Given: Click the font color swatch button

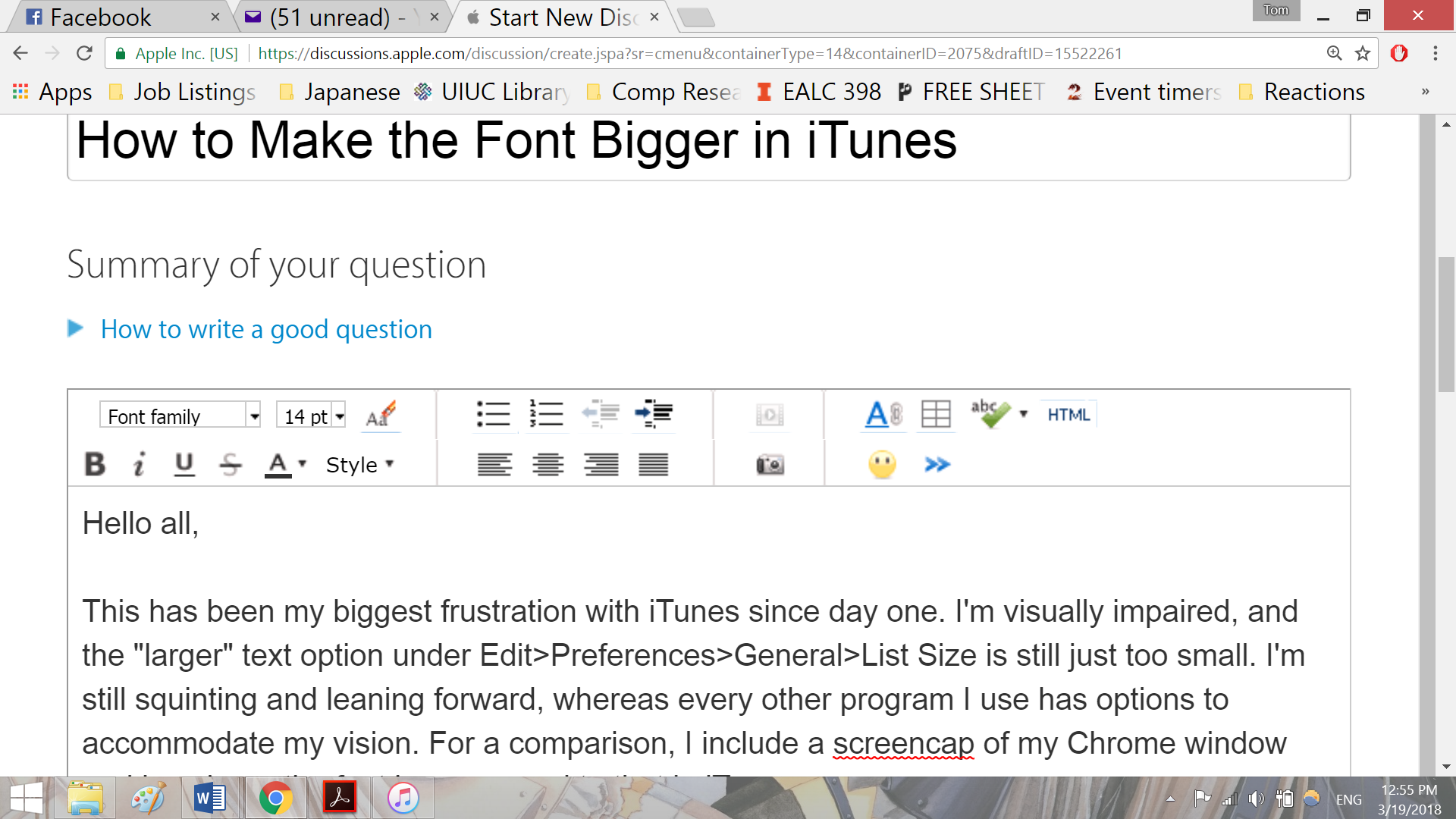Looking at the screenshot, I should click(x=278, y=464).
